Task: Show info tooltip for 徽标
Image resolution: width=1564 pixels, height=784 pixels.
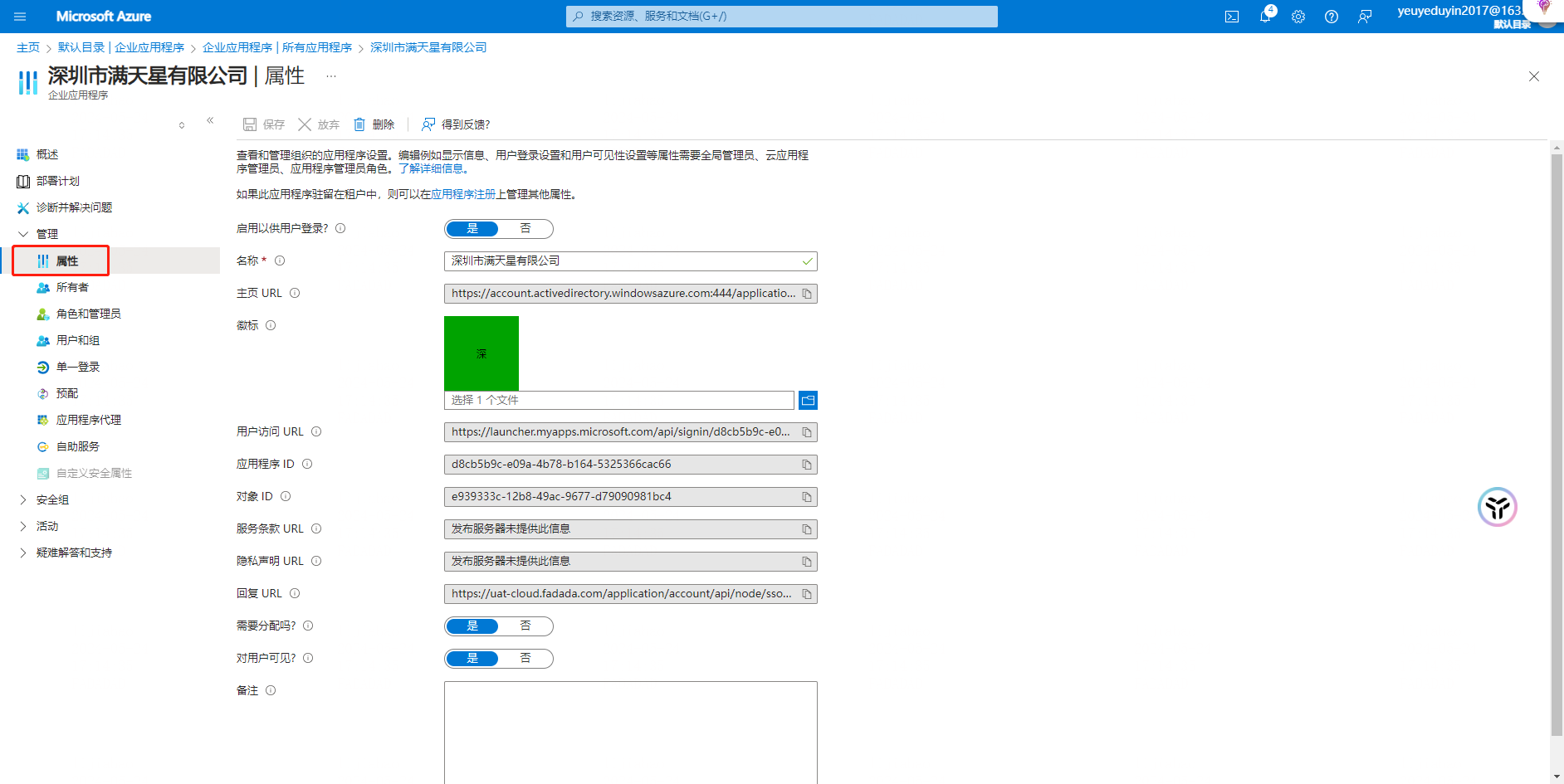Action: pyautogui.click(x=271, y=325)
